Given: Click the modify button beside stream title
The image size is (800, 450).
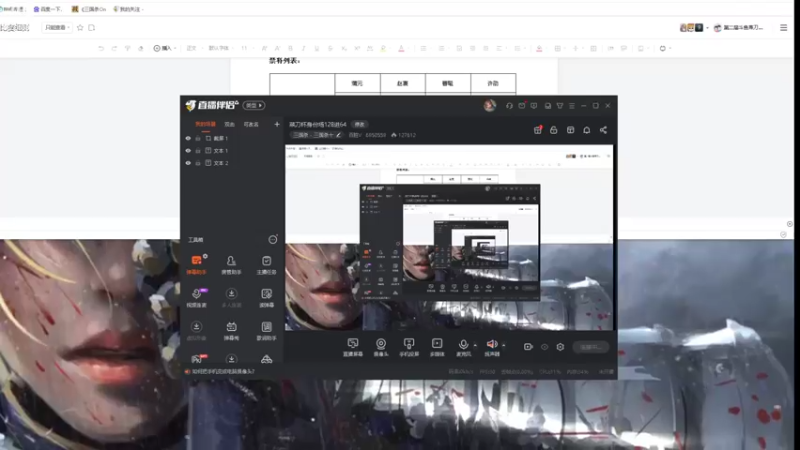Looking at the screenshot, I should point(360,124).
